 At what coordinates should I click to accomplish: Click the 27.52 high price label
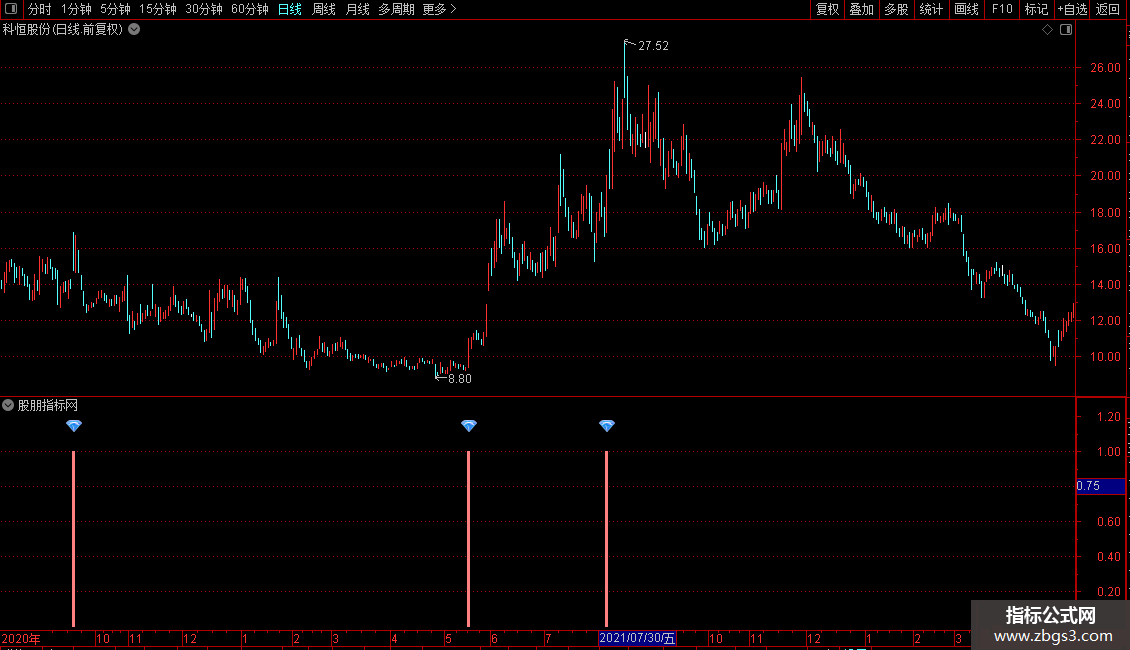point(653,46)
